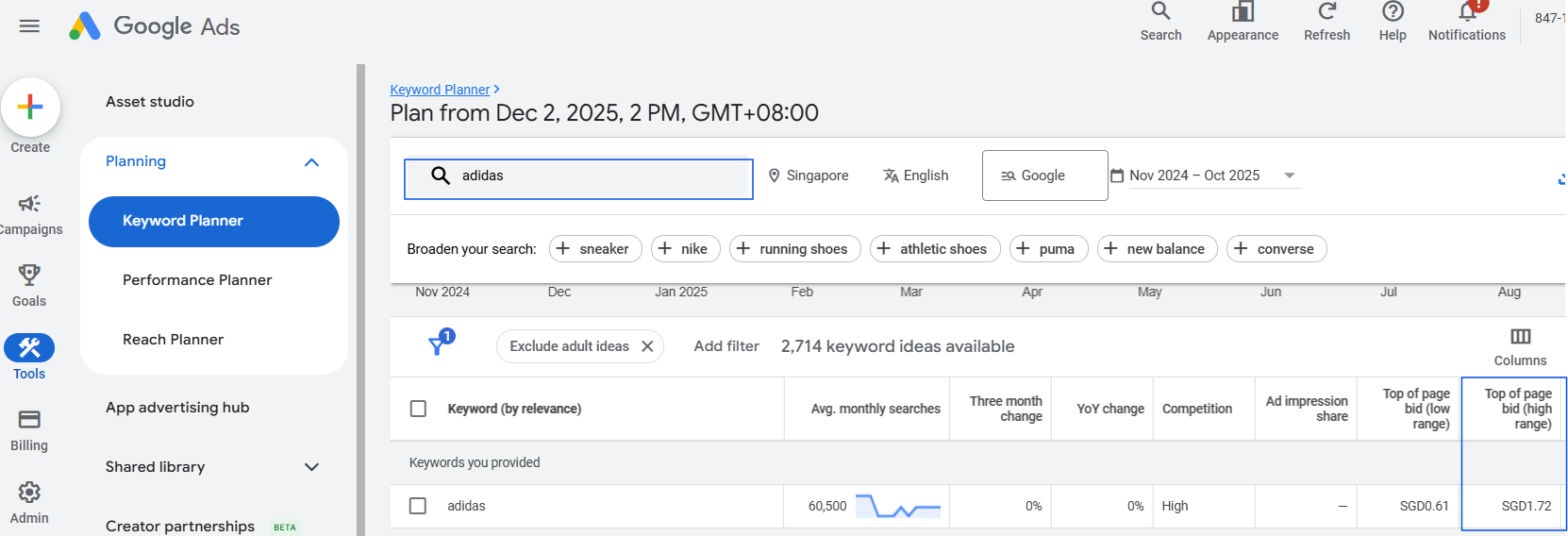Open the Search tool icon
The height and width of the screenshot is (536, 1568).
(x=1160, y=11)
